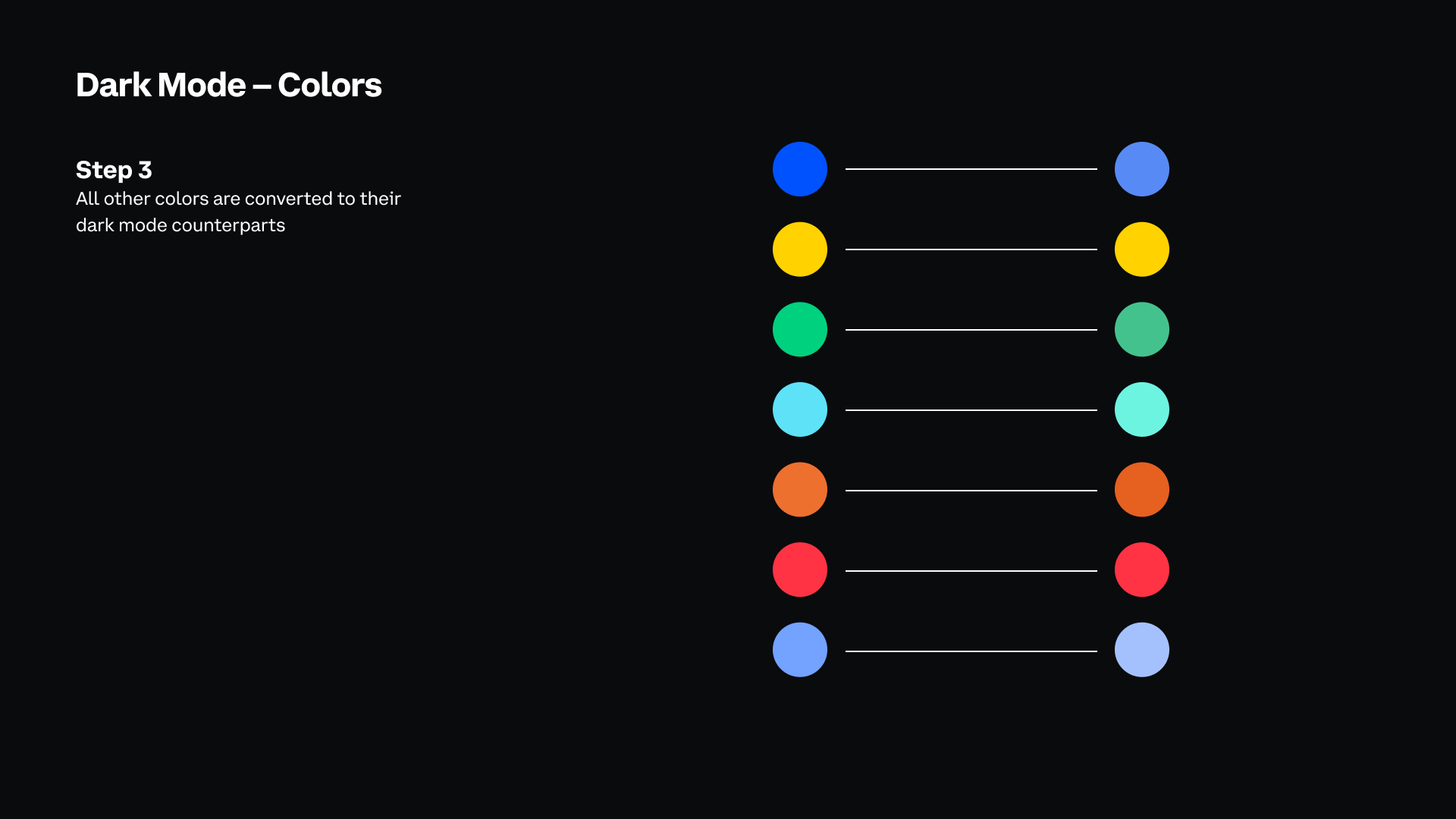Image resolution: width=1456 pixels, height=819 pixels.
Task: Select the softer blue swatch in right column
Action: point(1141,169)
